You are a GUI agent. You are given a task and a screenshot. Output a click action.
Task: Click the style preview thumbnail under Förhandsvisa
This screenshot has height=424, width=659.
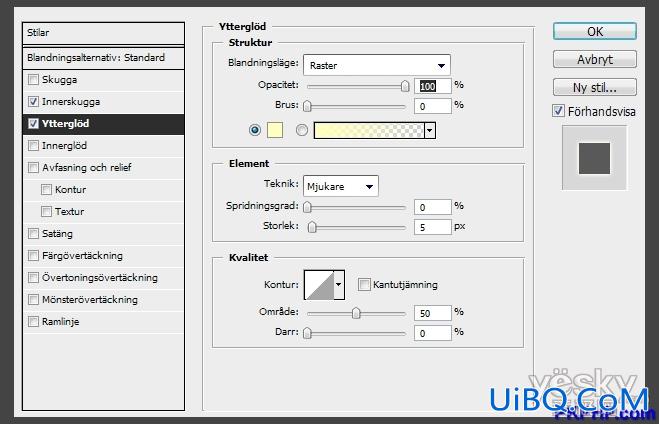coord(594,158)
